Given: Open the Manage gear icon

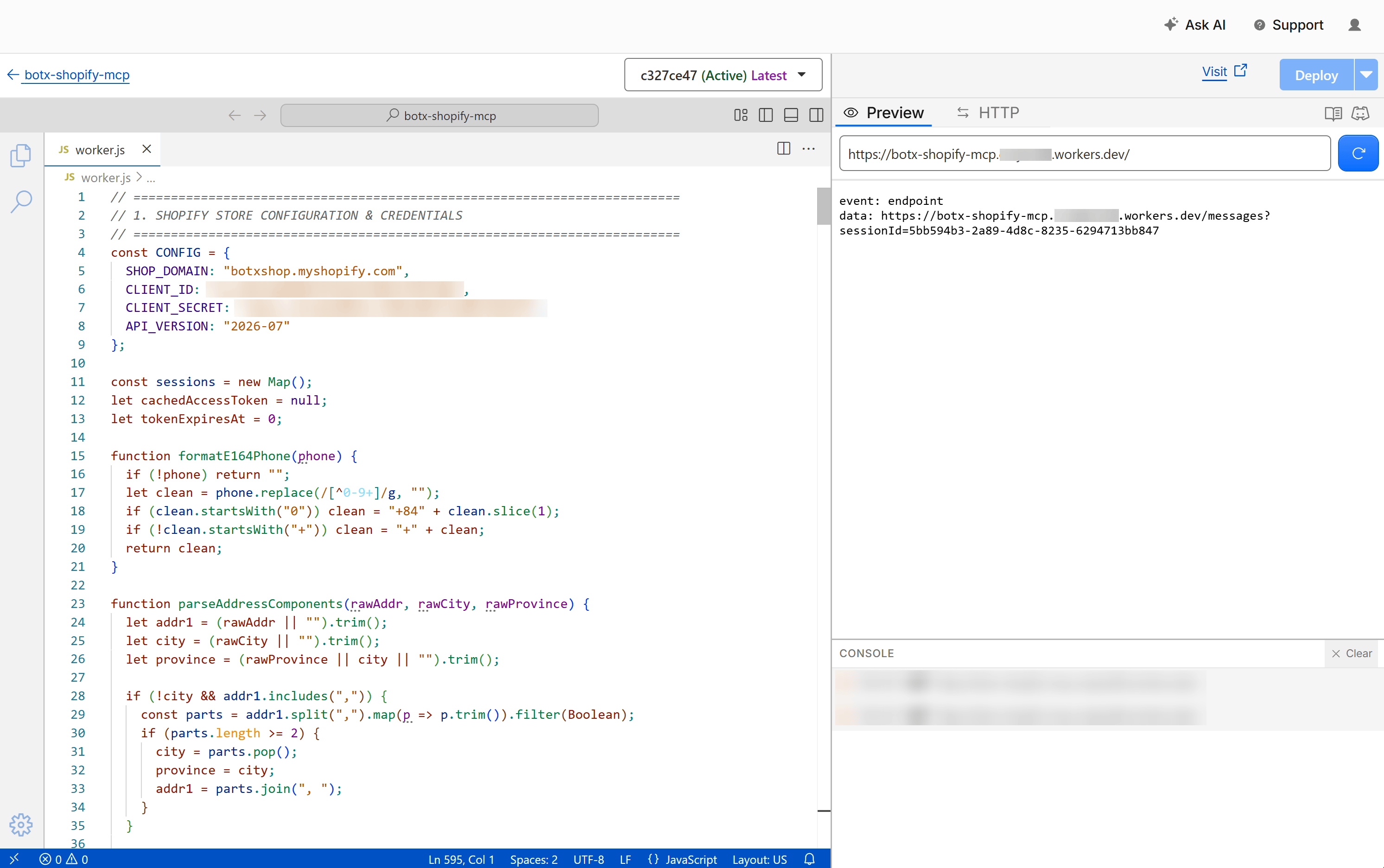Looking at the screenshot, I should (x=21, y=824).
